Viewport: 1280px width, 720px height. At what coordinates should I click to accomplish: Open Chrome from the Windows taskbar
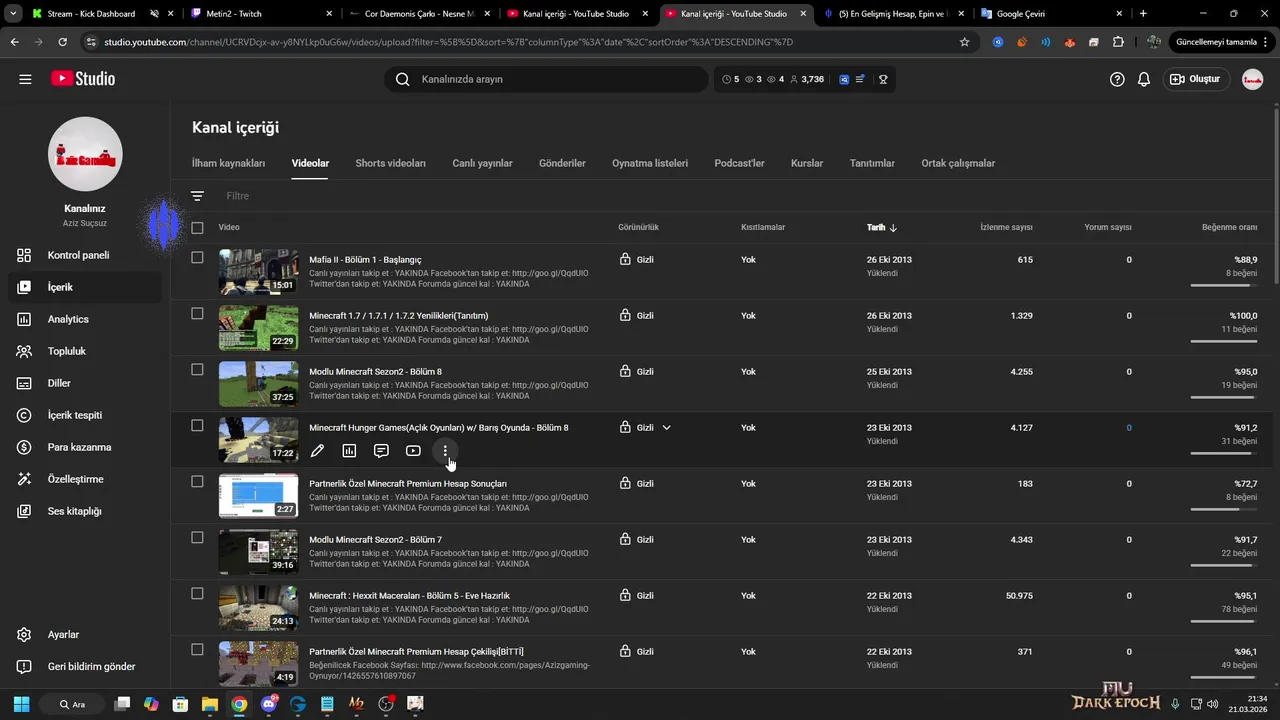pos(239,704)
